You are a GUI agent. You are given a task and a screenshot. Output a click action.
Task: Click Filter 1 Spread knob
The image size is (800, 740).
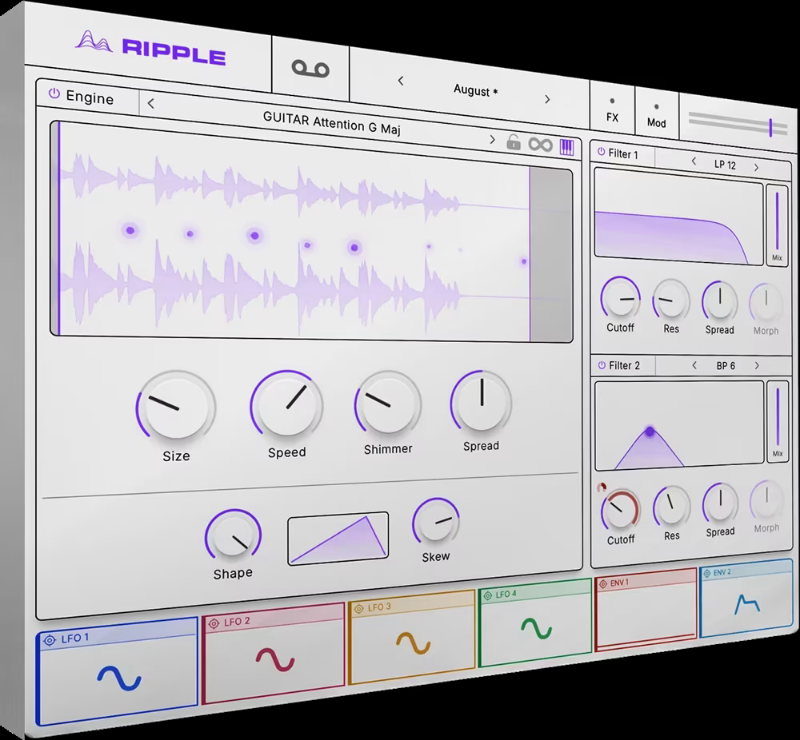(x=720, y=301)
